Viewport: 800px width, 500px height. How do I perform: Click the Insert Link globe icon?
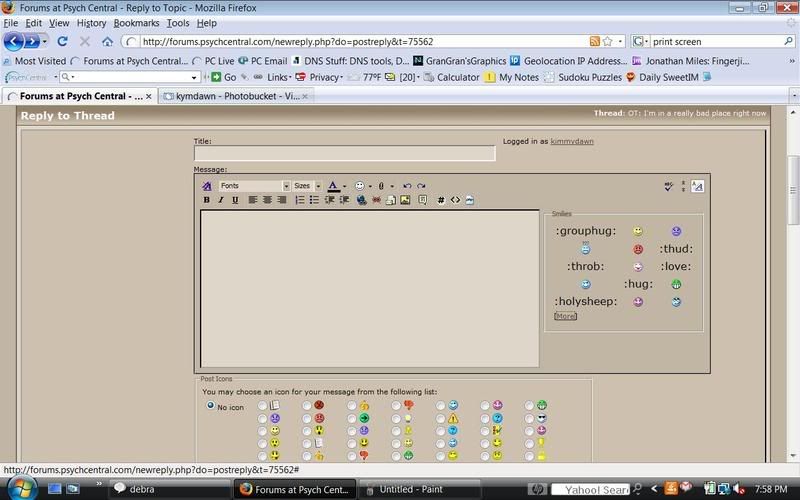361,200
